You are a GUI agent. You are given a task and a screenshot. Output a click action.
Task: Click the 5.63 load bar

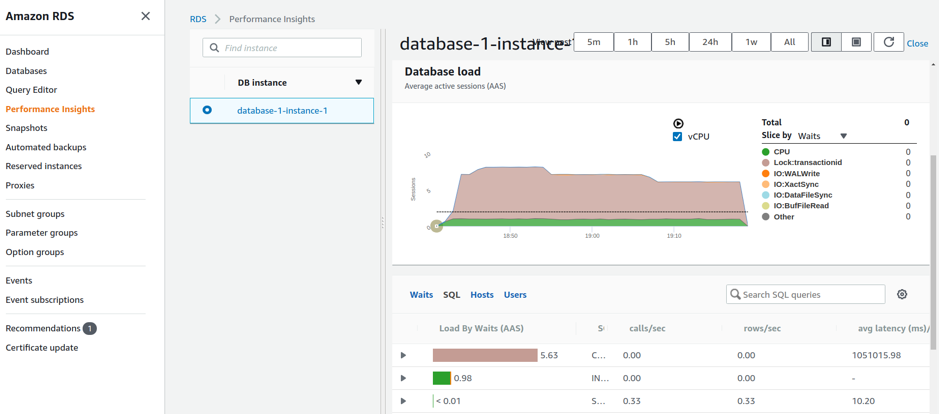pos(485,355)
